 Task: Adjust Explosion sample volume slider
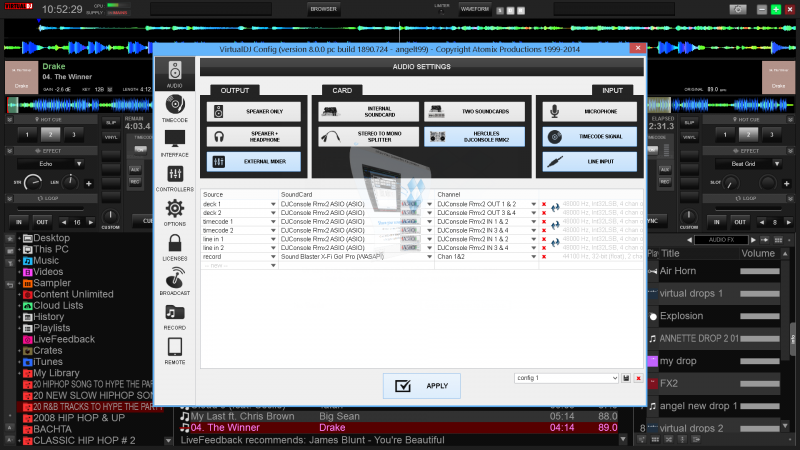point(760,316)
